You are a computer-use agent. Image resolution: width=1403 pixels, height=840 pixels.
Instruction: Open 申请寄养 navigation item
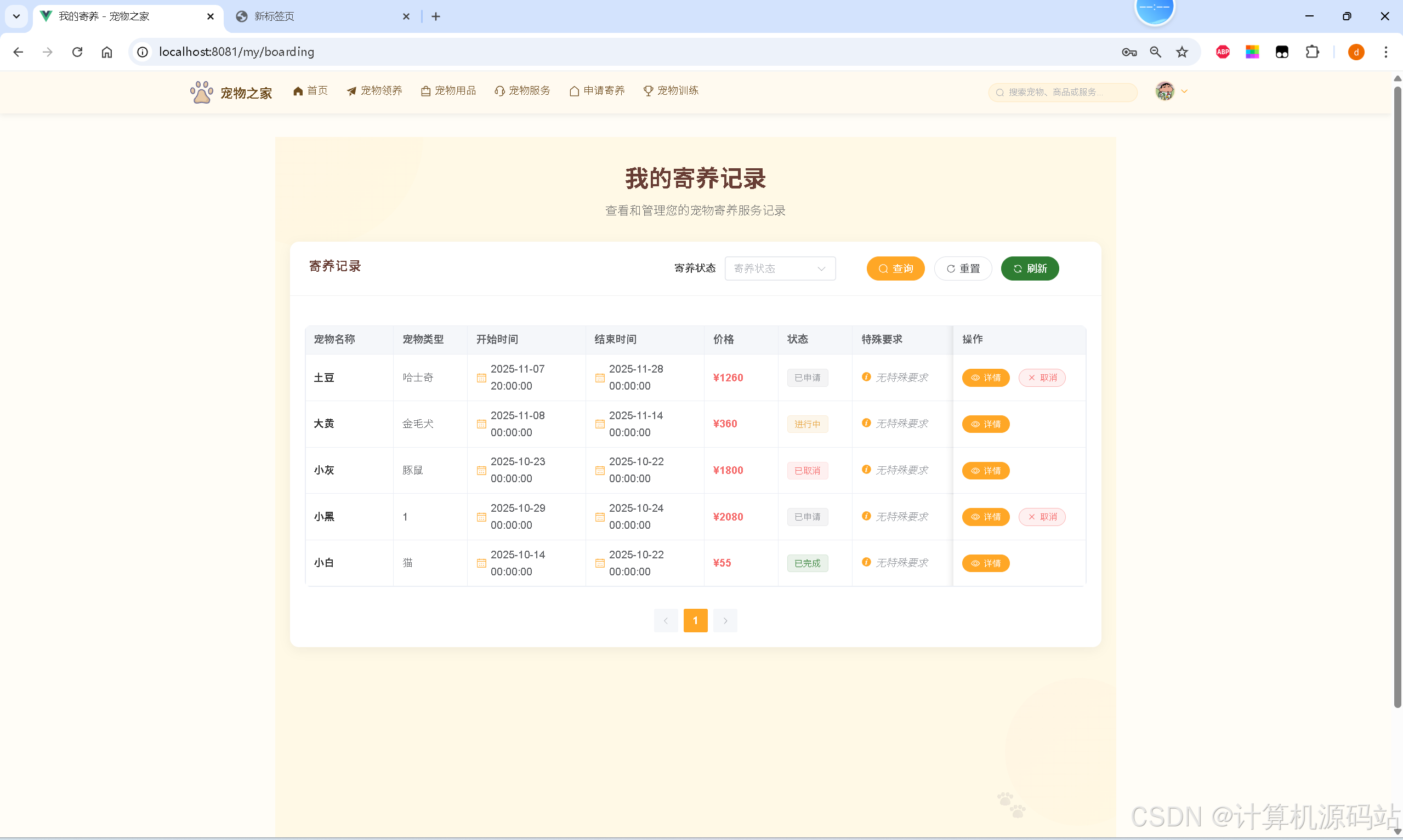pyautogui.click(x=597, y=90)
